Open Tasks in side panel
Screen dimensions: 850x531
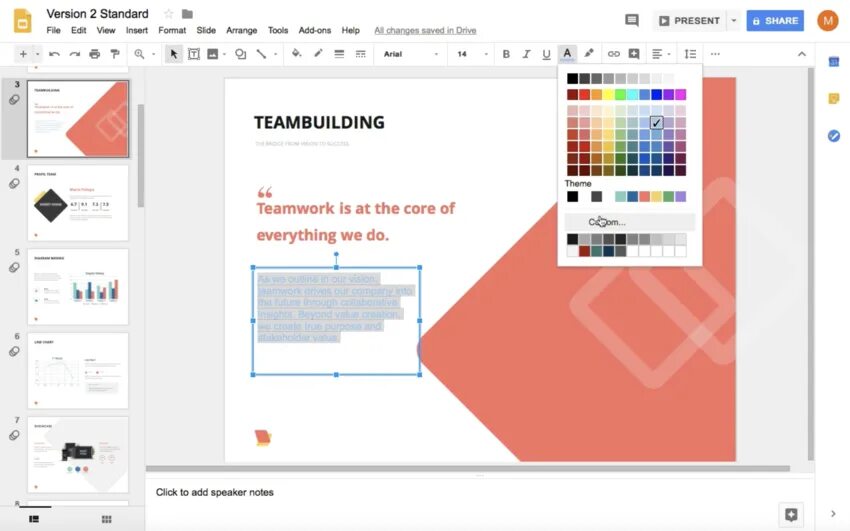coord(834,135)
